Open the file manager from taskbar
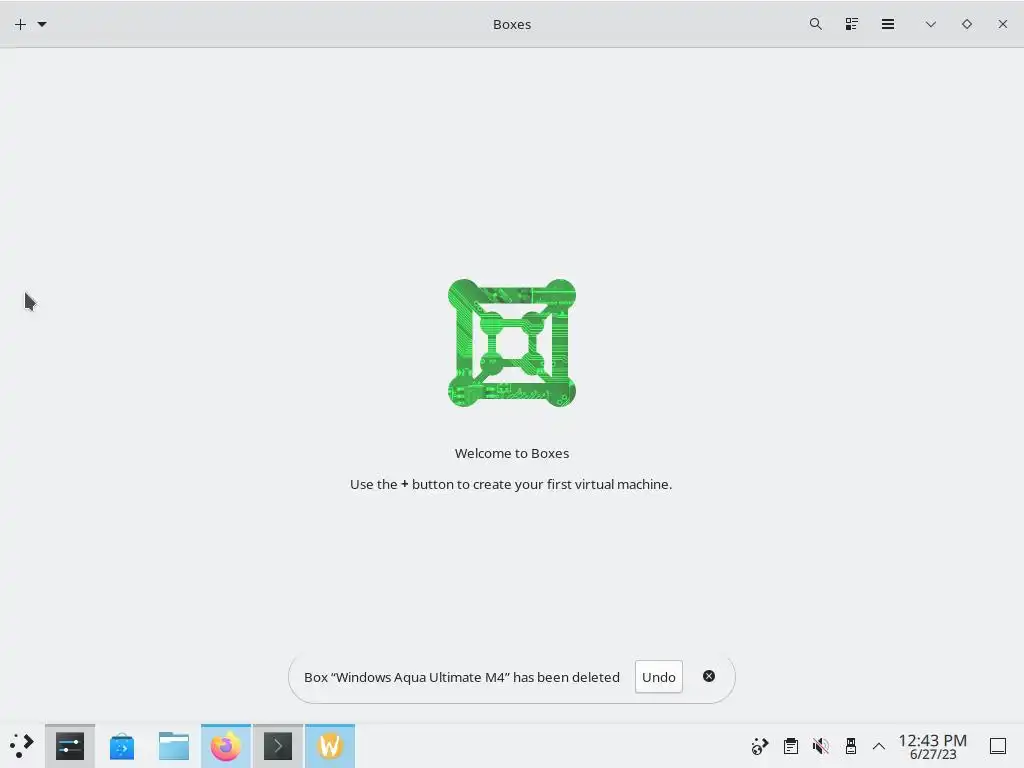 tap(174, 746)
